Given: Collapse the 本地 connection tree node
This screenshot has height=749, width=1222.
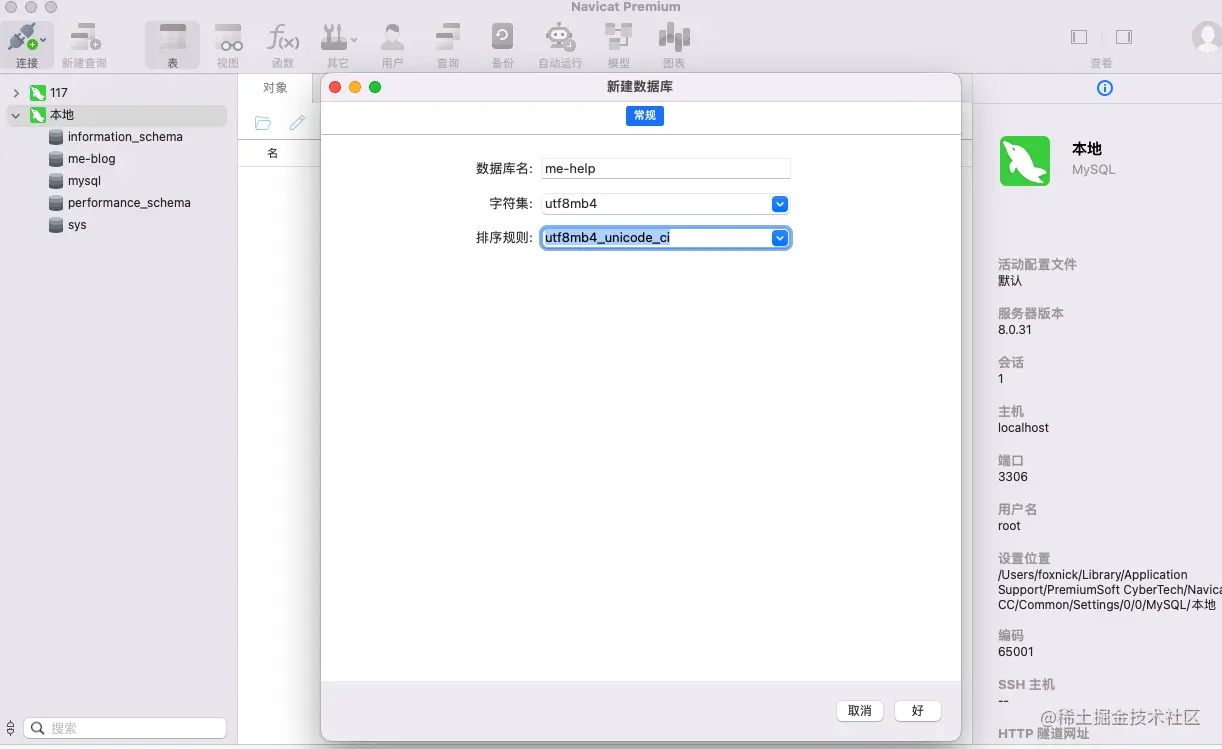Looking at the screenshot, I should click(16, 115).
